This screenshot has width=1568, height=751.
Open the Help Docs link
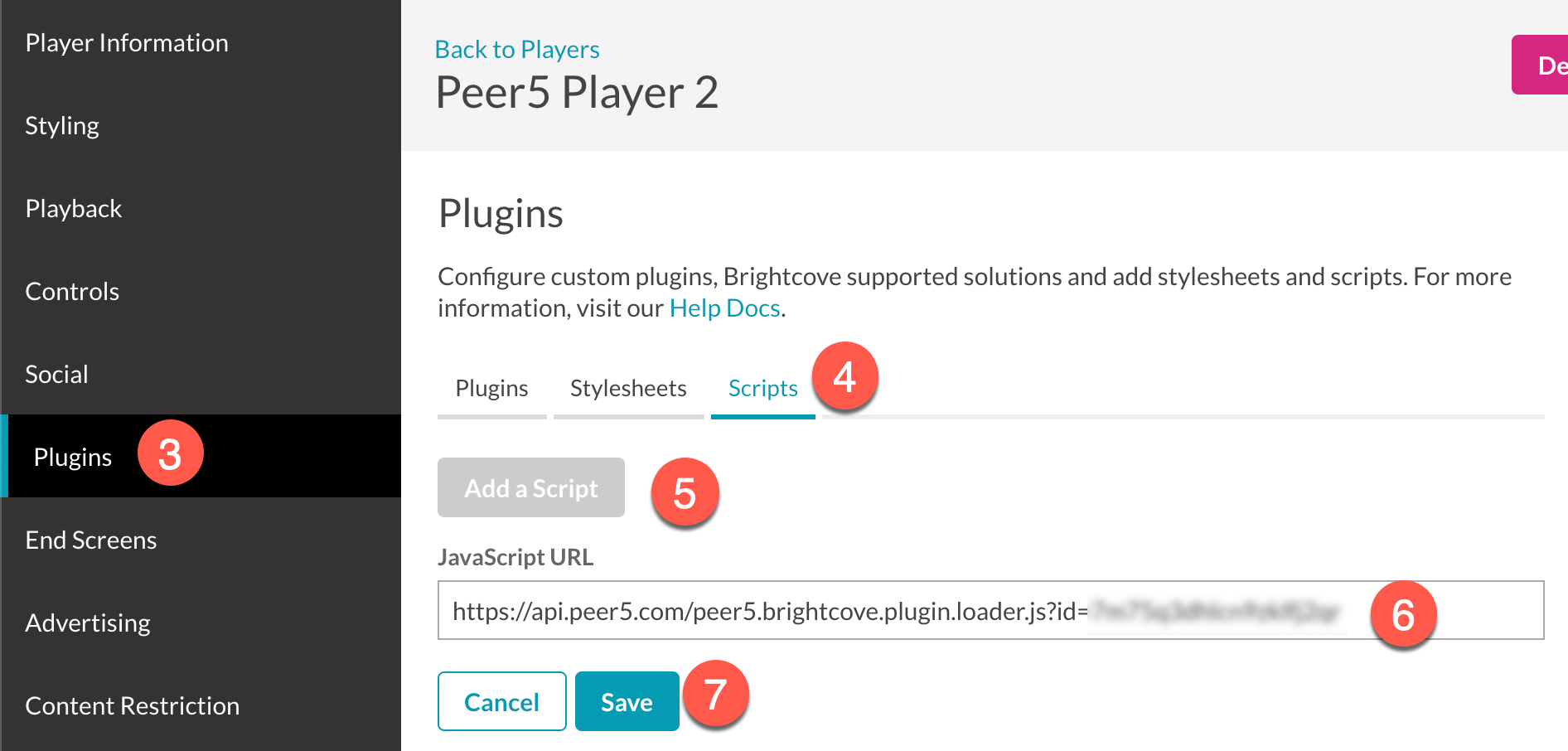[x=724, y=308]
